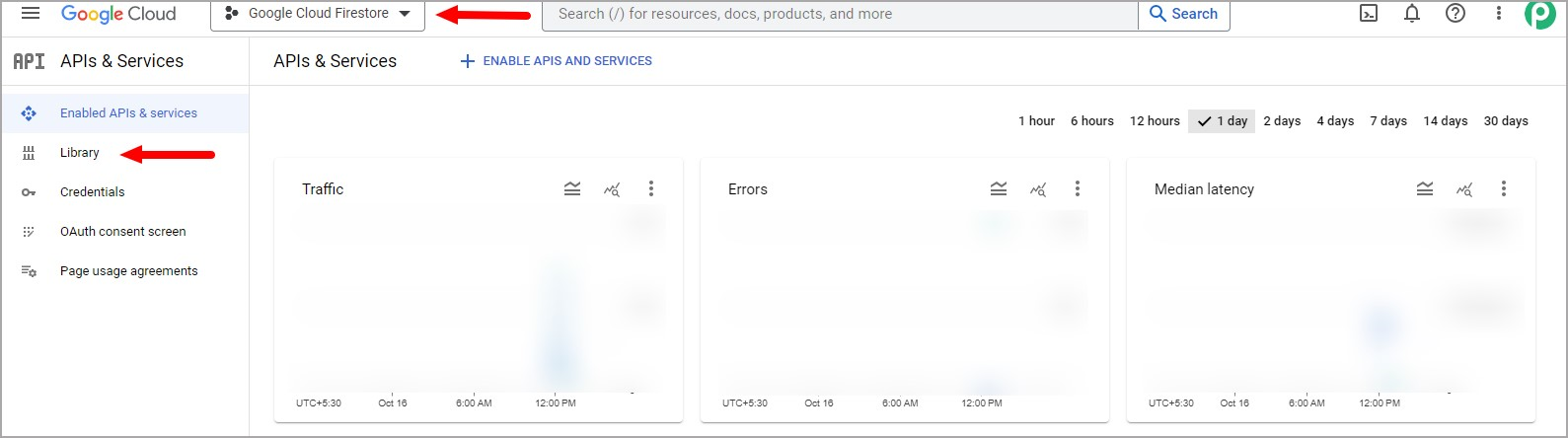Activate Cloud Shell terminal icon
The height and width of the screenshot is (438, 1568).
(1369, 14)
